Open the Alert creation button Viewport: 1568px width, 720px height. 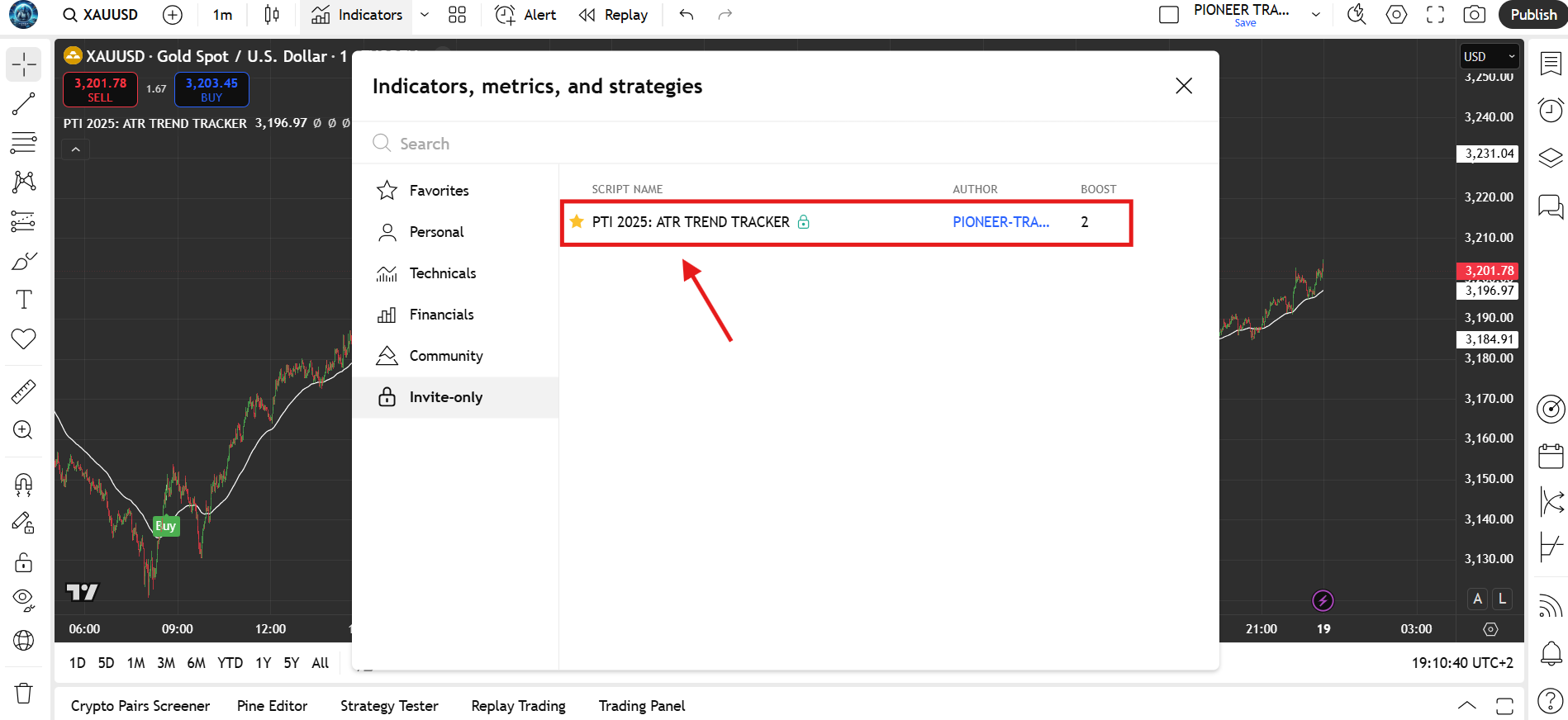525,15
